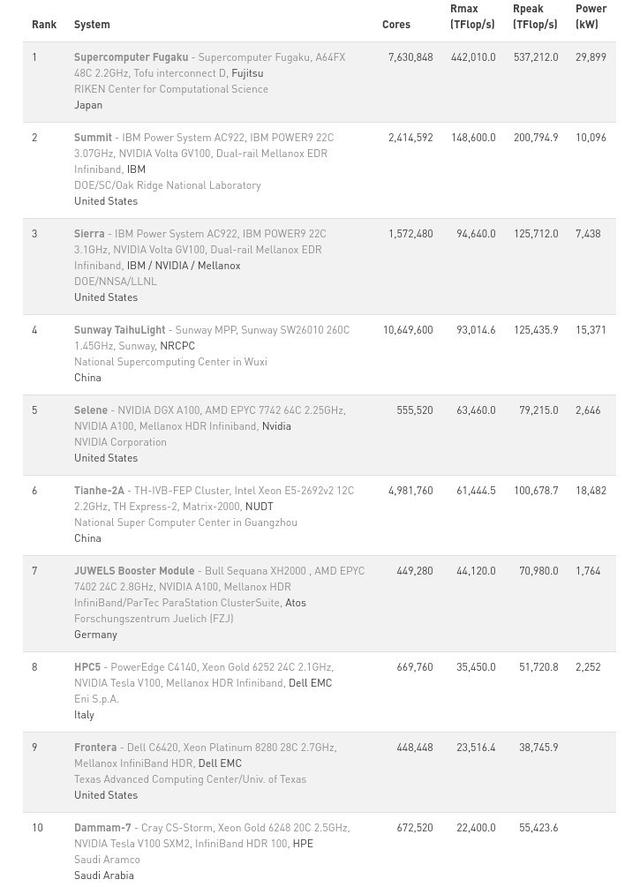
Task: Open National Supercomputing Center in Wuxi
Action: (x=170, y=362)
